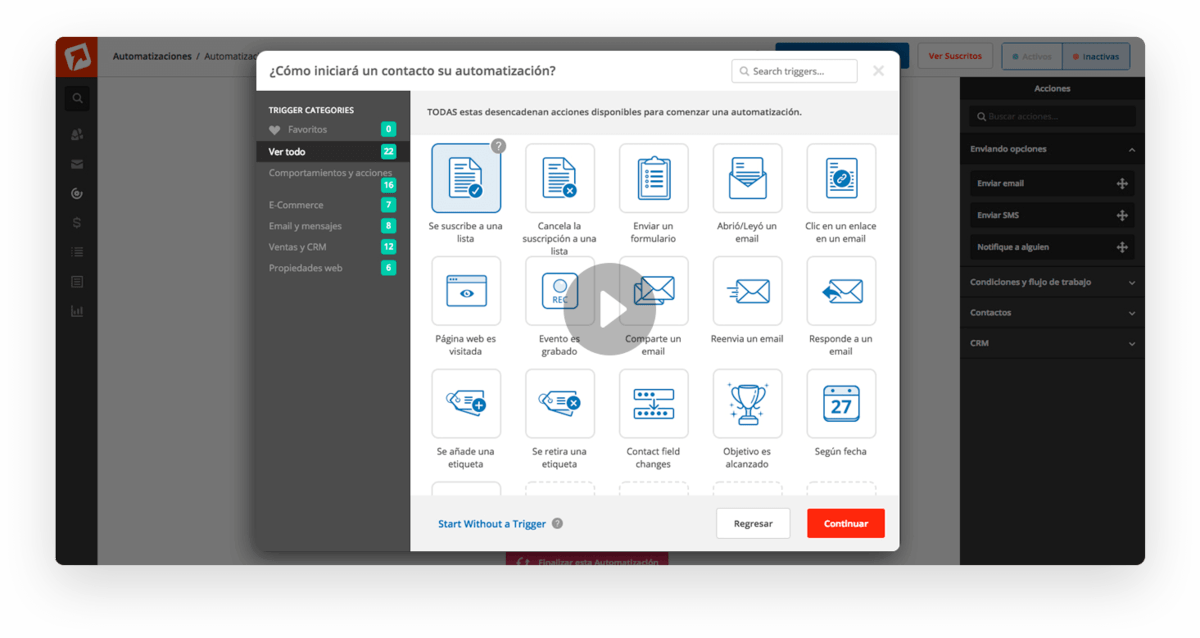Select the 'Página web es visitada' trigger

click(466, 291)
